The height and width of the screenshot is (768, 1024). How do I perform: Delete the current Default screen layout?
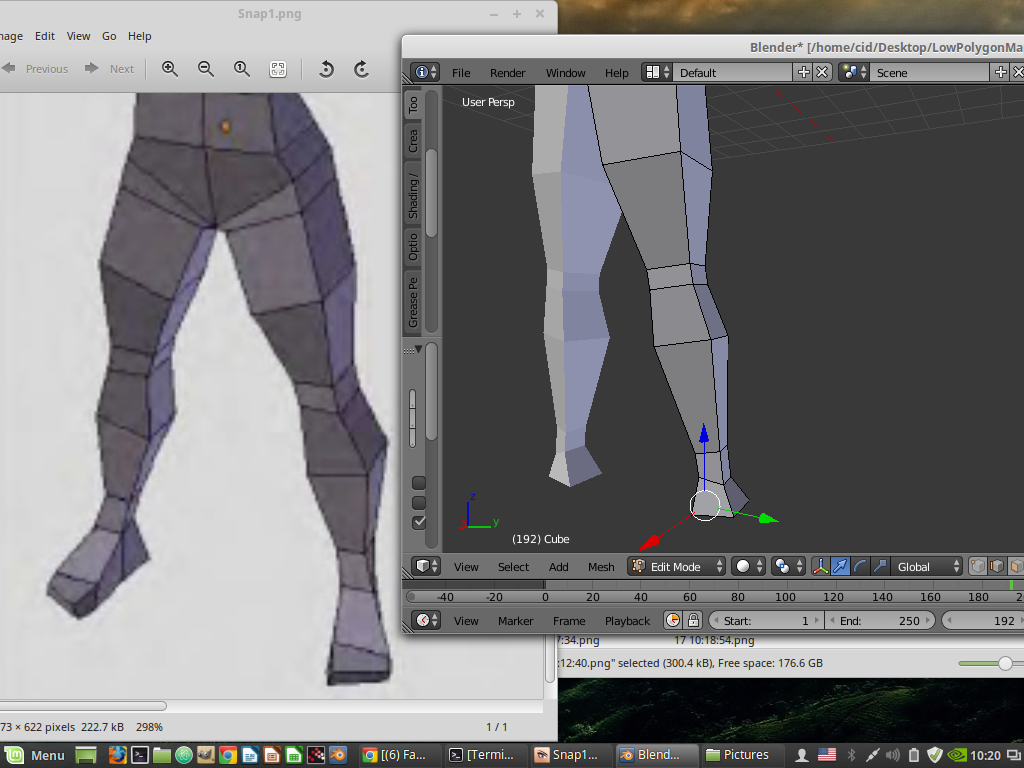point(822,72)
